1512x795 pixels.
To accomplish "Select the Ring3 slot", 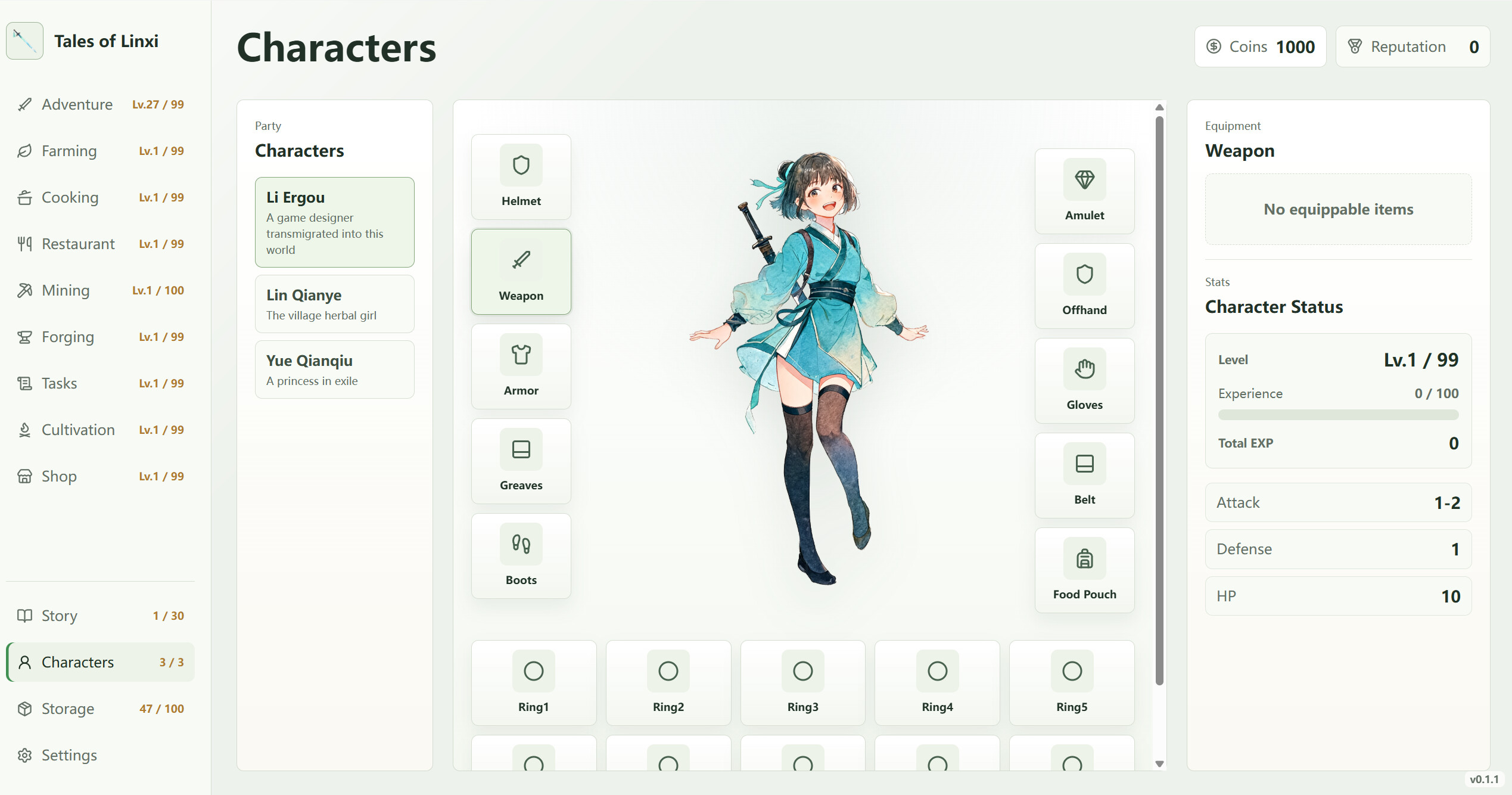I will pos(803,683).
